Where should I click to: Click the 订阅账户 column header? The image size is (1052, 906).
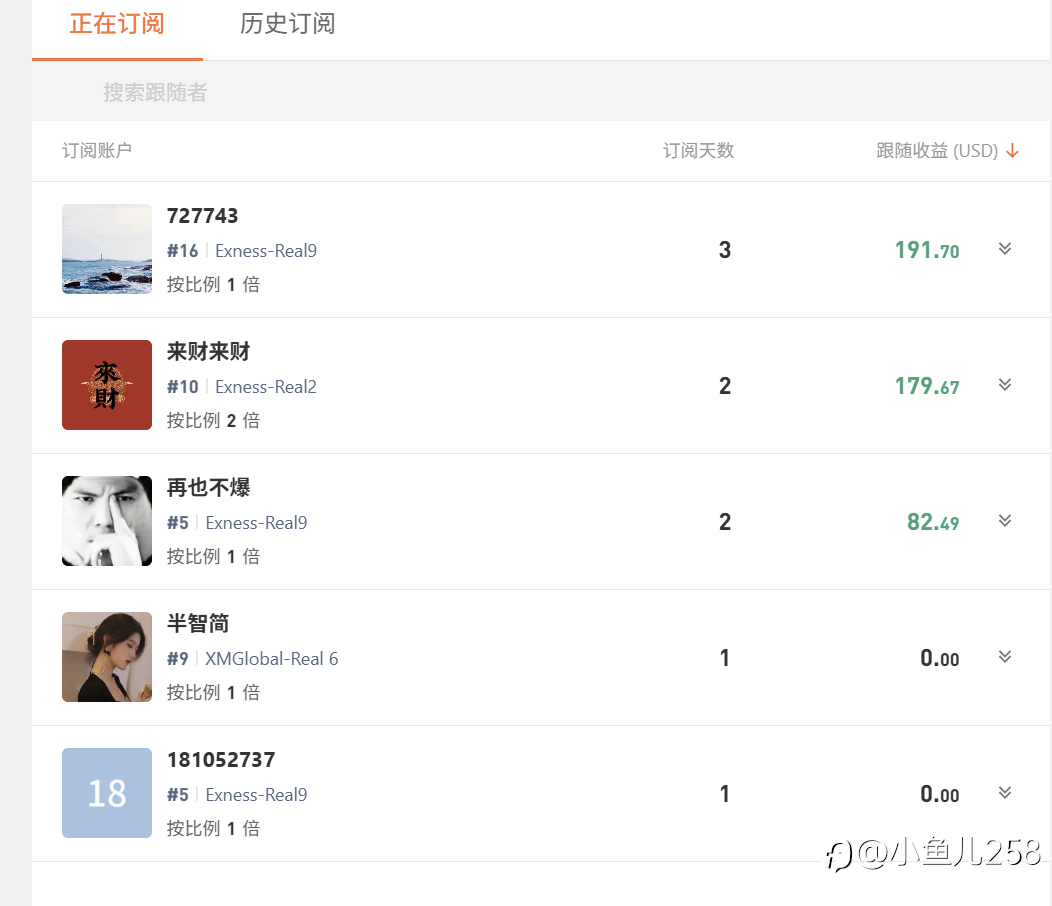97,151
